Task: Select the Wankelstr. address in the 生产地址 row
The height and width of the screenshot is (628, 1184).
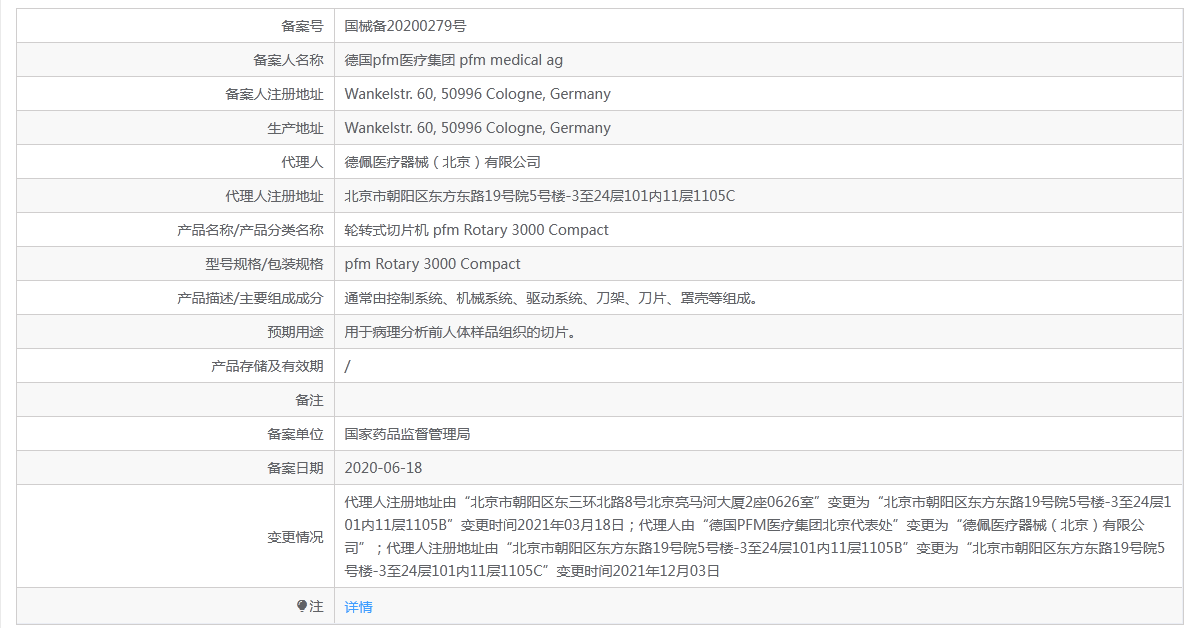Action: pos(477,128)
